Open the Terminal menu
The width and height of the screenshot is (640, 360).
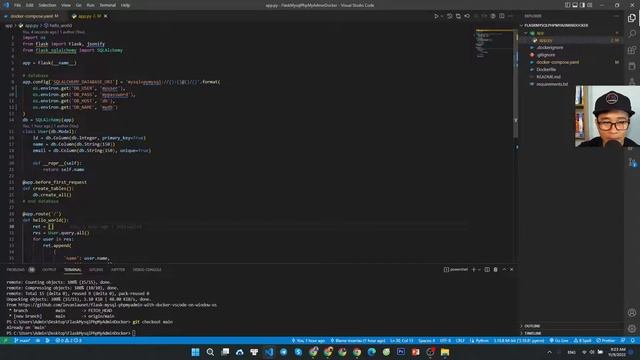point(107,5)
